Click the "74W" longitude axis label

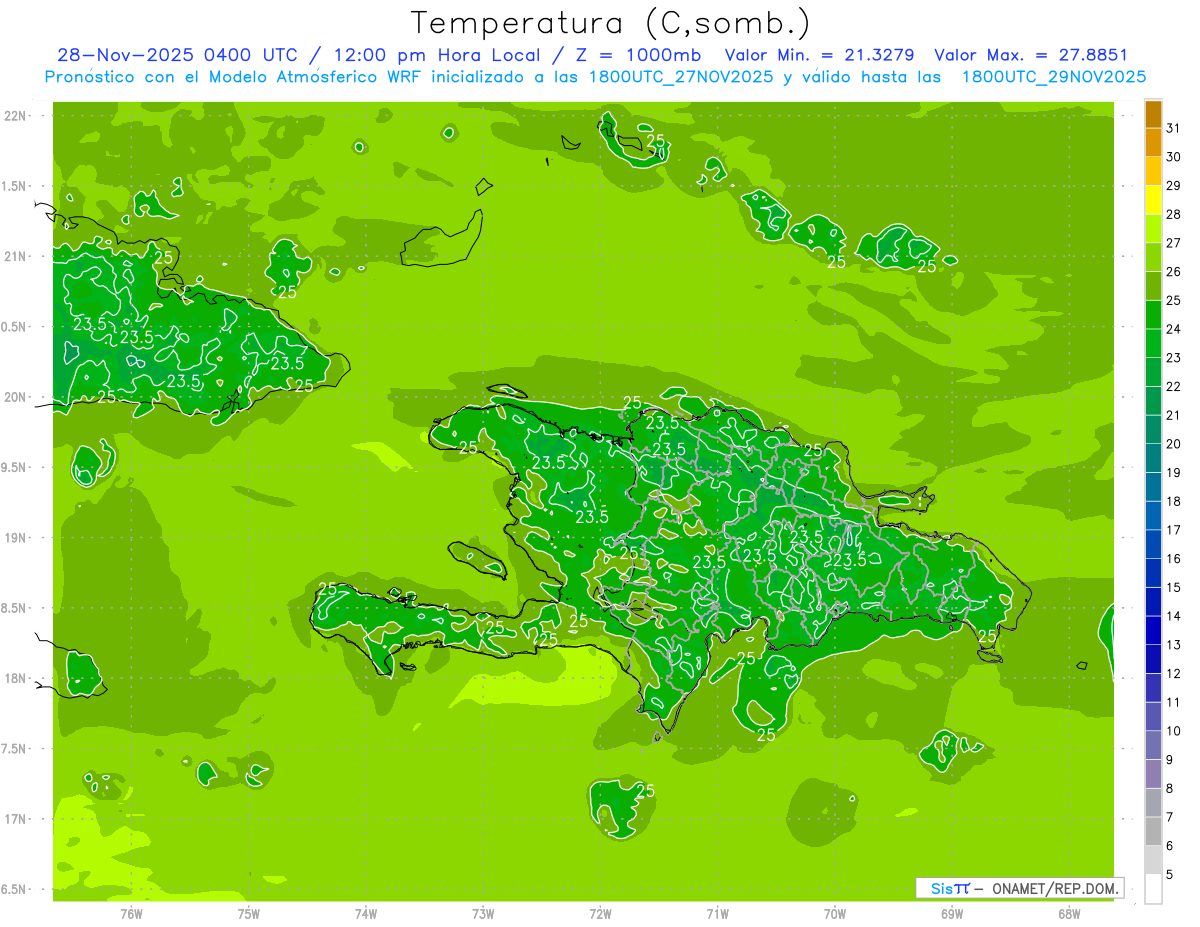coord(366,914)
